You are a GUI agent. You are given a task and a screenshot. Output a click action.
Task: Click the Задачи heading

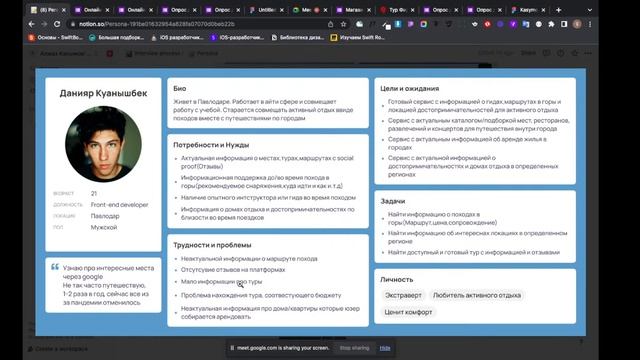393,201
